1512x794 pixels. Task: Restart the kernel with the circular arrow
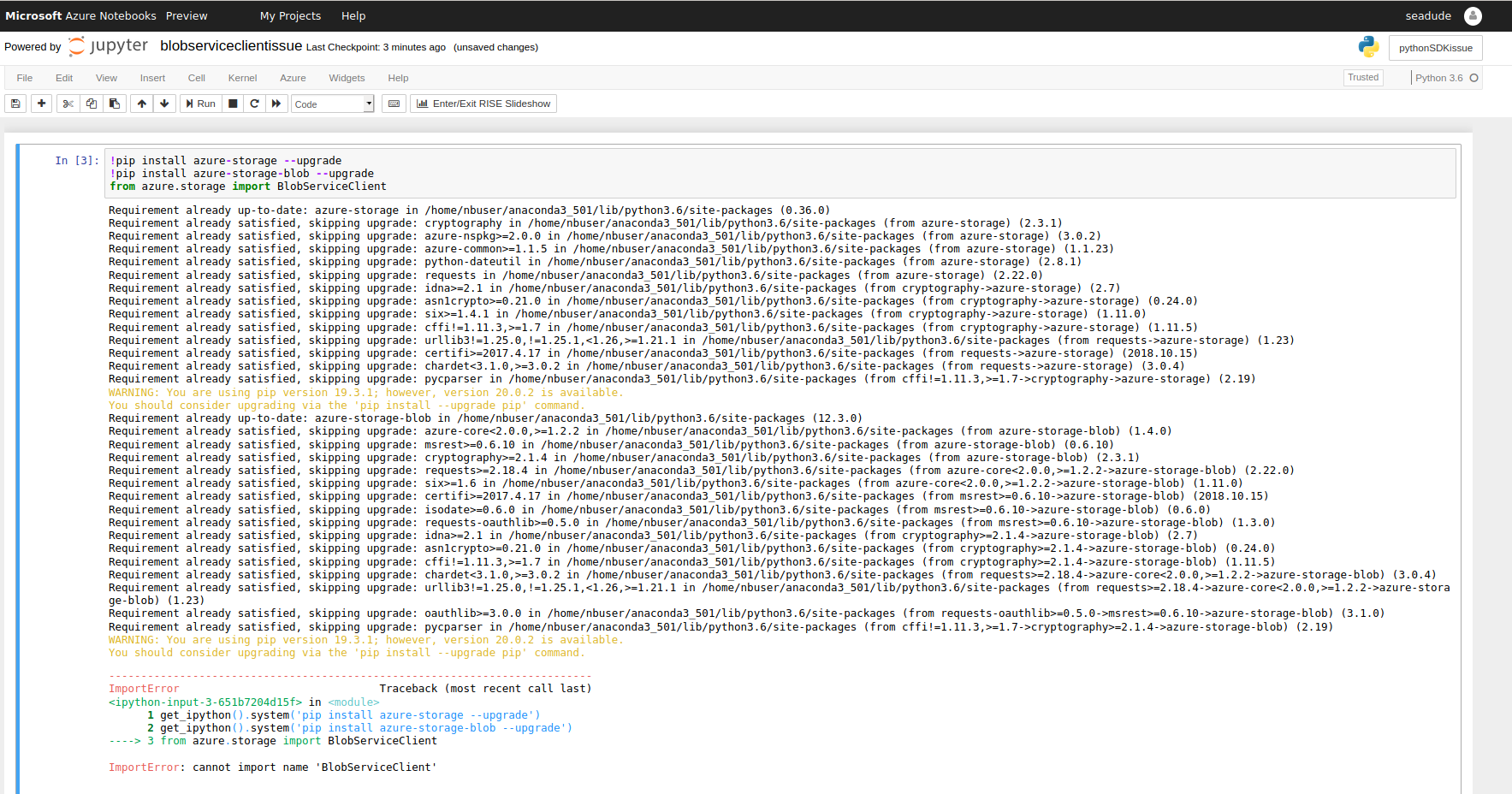point(254,104)
